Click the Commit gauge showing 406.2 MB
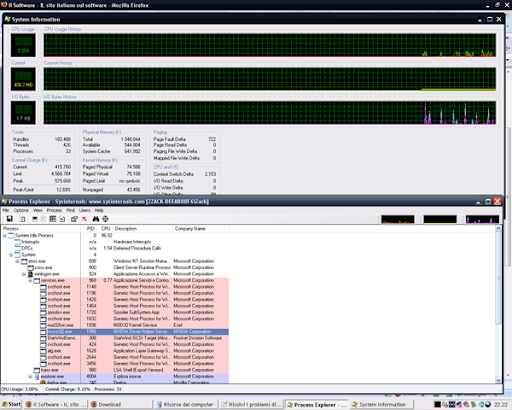 click(23, 79)
